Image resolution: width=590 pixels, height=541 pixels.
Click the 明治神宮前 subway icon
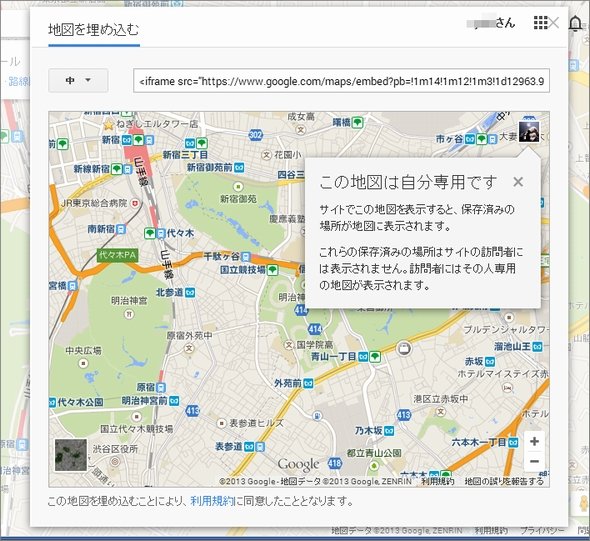point(174,401)
